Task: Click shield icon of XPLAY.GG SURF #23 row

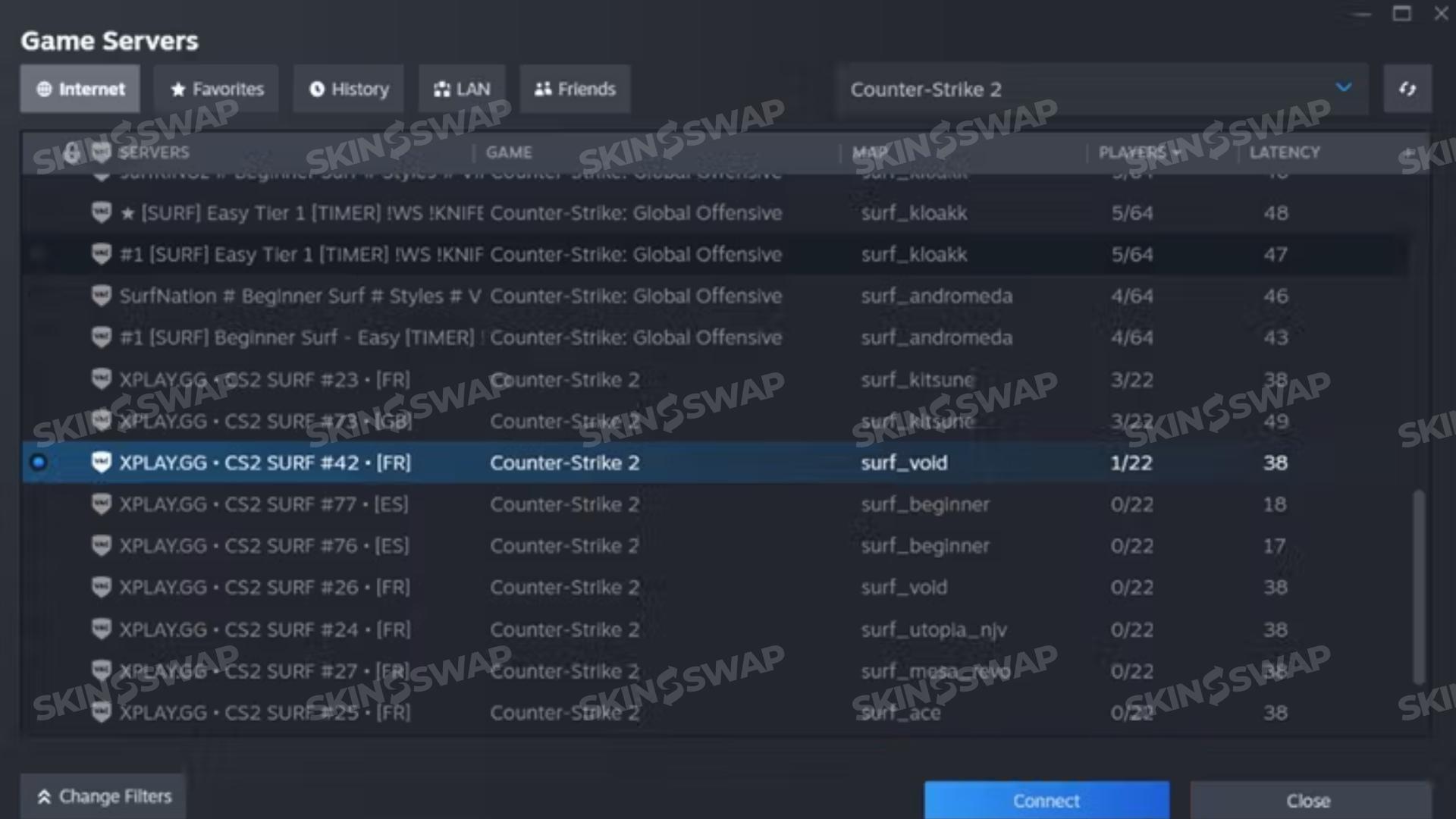Action: tap(101, 379)
